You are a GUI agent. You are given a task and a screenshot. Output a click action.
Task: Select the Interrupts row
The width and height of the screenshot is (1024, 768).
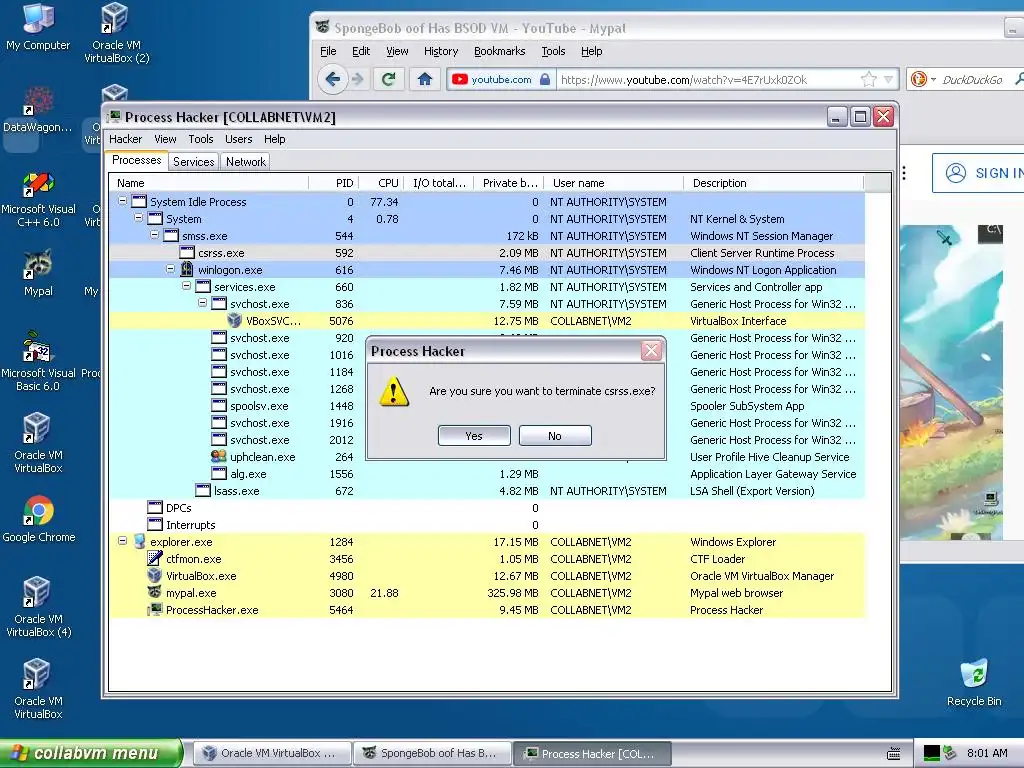(487, 525)
